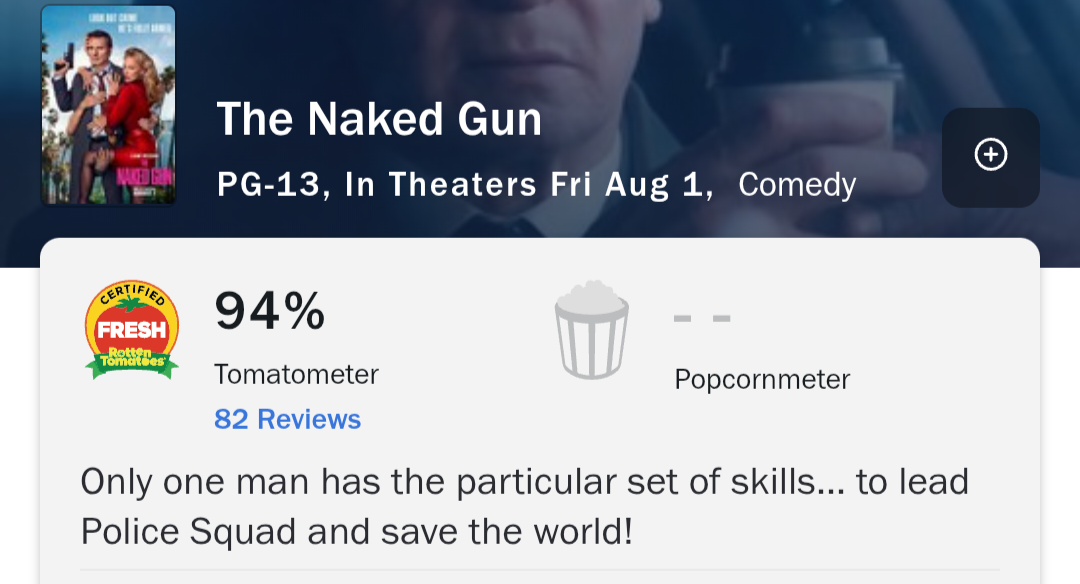
Task: Tap the synopsis line starting 'Only one man'
Action: 524,482
